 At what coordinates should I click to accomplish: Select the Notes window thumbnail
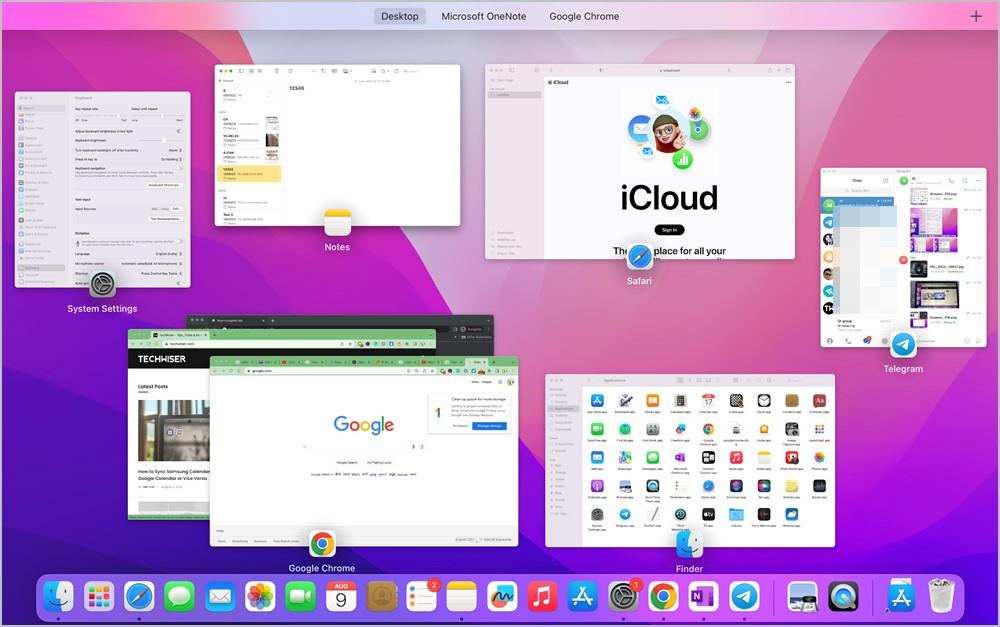337,145
